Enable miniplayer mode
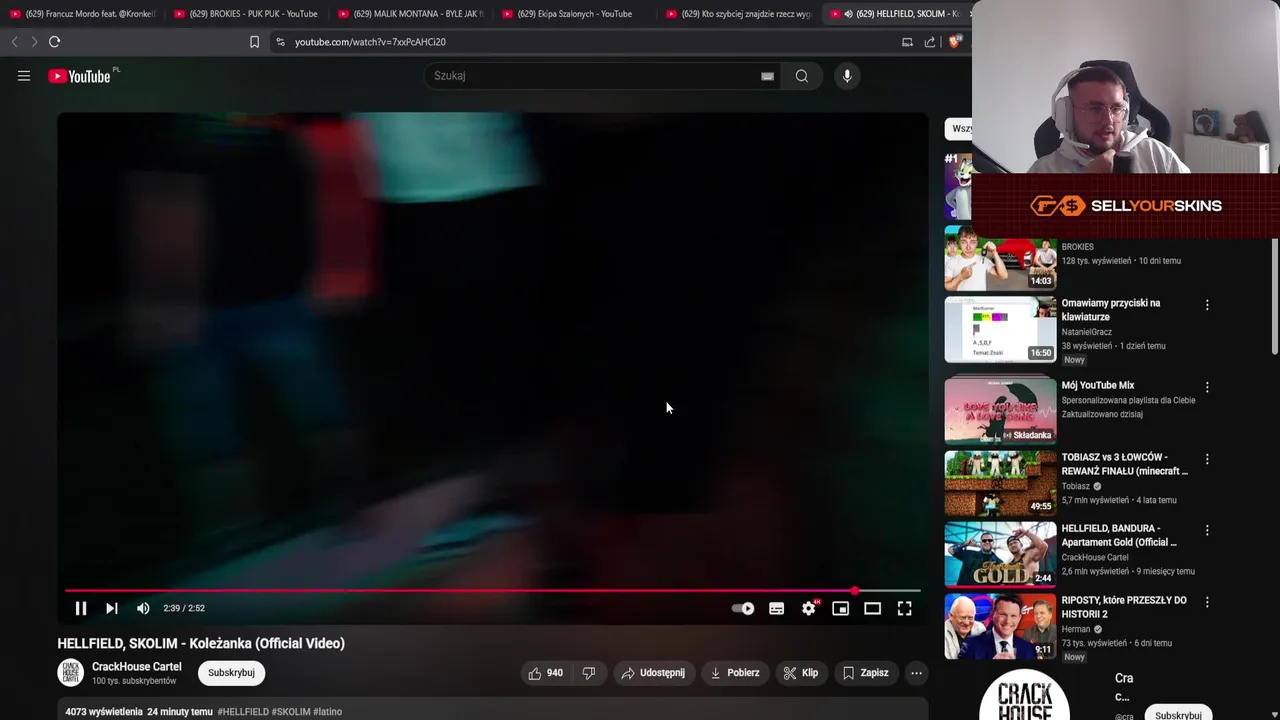The image size is (1280, 720). click(841, 608)
